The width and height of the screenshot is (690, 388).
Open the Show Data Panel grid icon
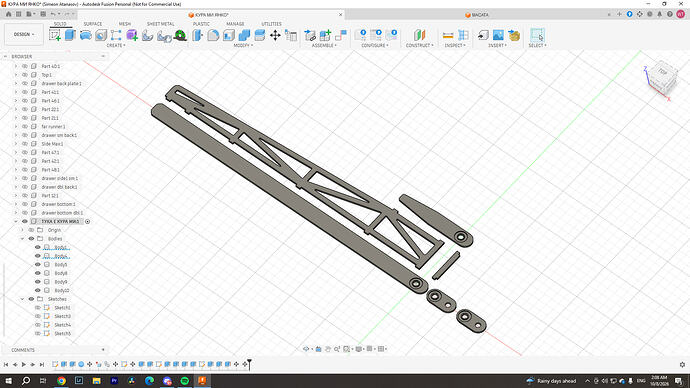coord(18,14)
